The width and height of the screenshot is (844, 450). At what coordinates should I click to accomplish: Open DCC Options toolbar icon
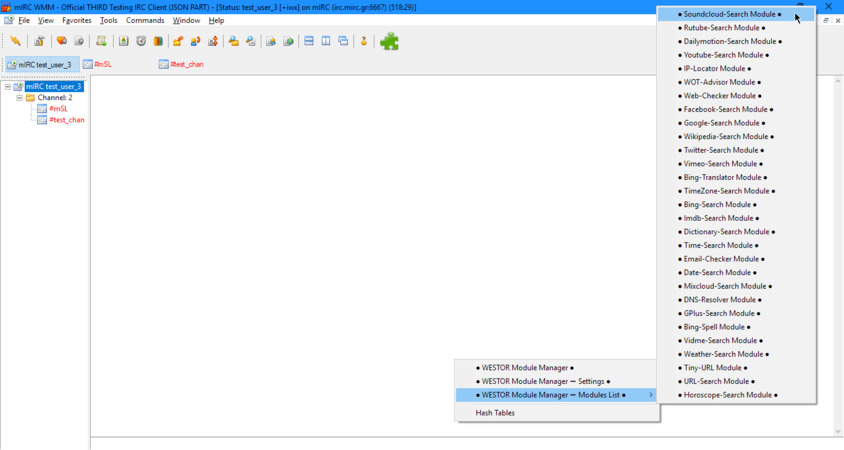pos(213,41)
